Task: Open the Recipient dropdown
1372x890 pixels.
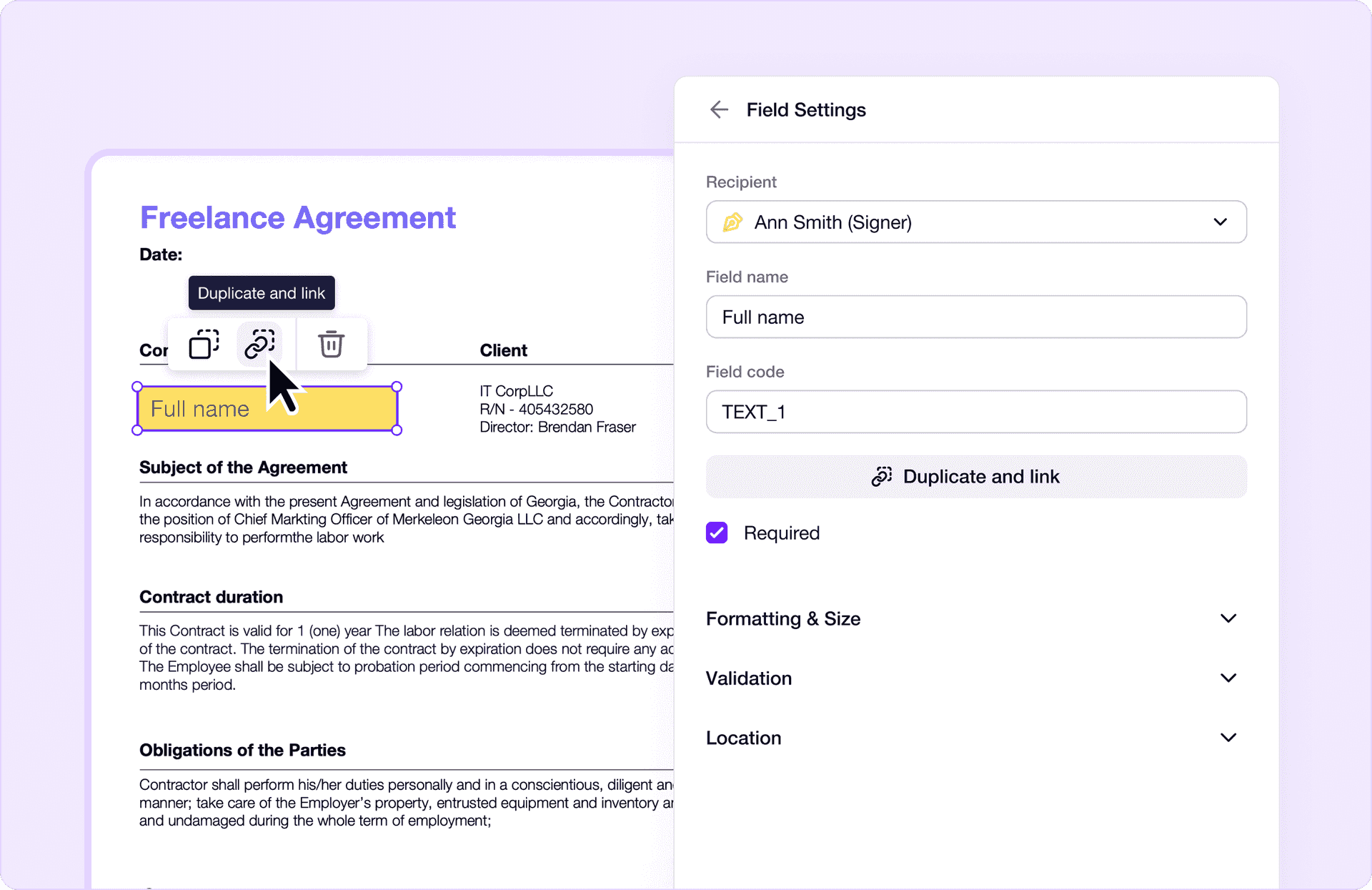Action: [x=976, y=222]
